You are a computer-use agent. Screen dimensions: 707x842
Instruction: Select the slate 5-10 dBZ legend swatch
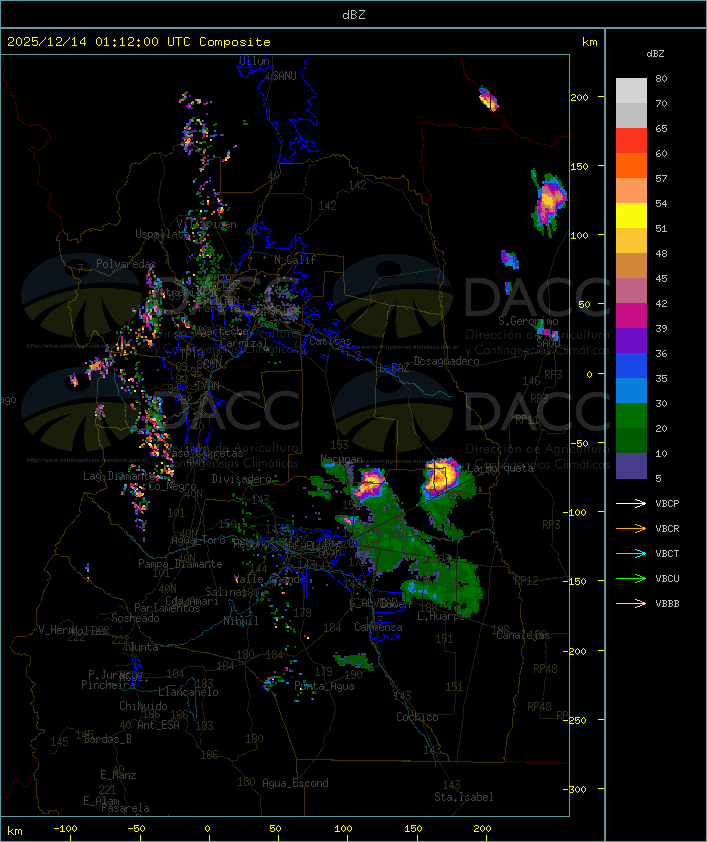[x=631, y=466]
